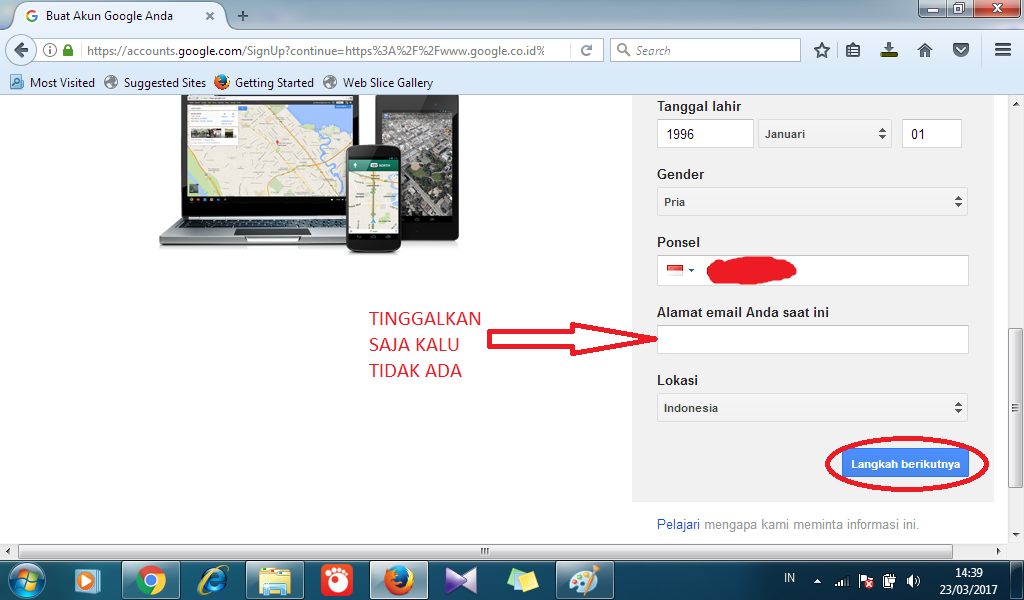Click the Alamat email Anda input field

812,339
